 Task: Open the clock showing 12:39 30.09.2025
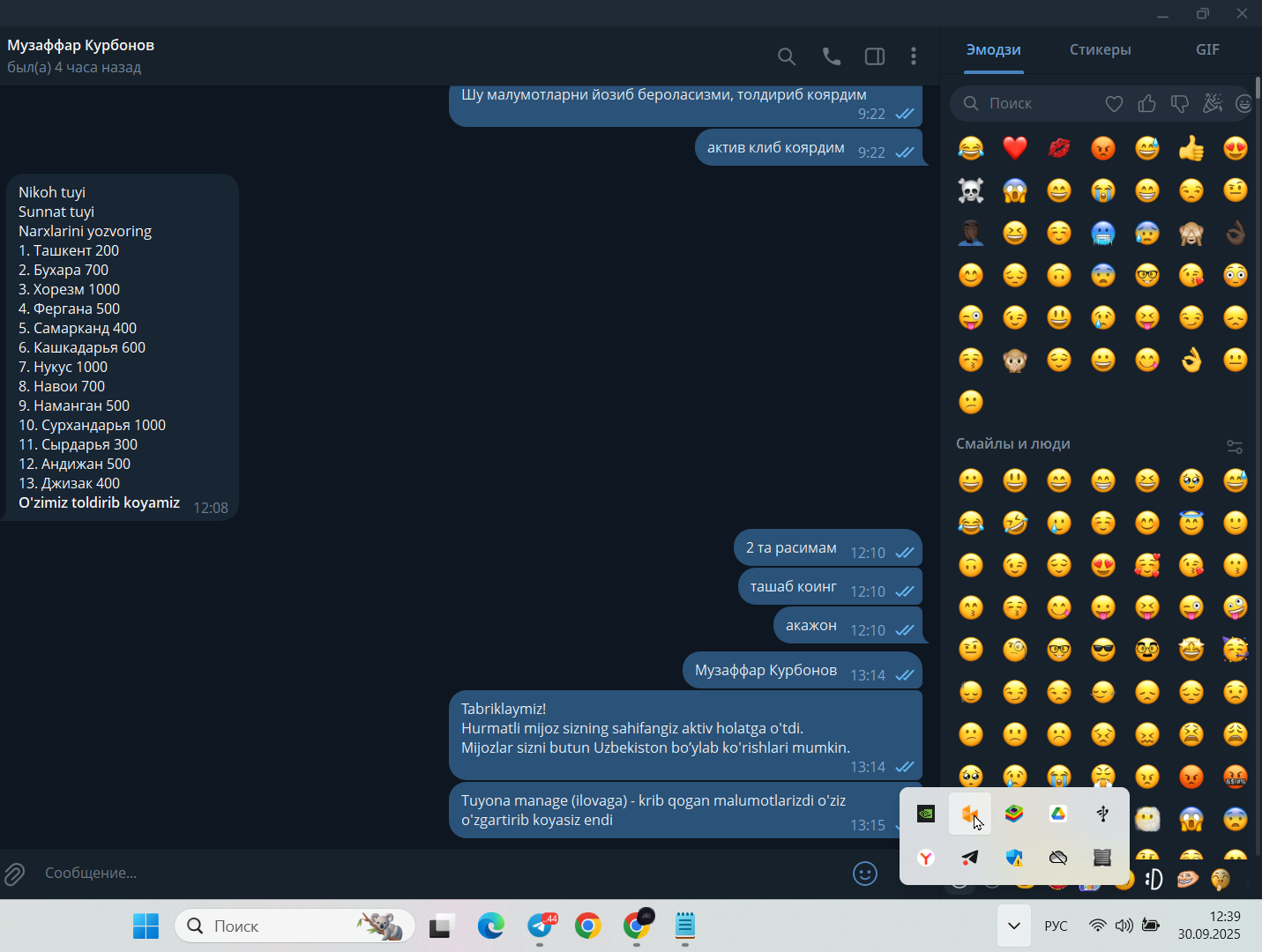pyautogui.click(x=1209, y=926)
